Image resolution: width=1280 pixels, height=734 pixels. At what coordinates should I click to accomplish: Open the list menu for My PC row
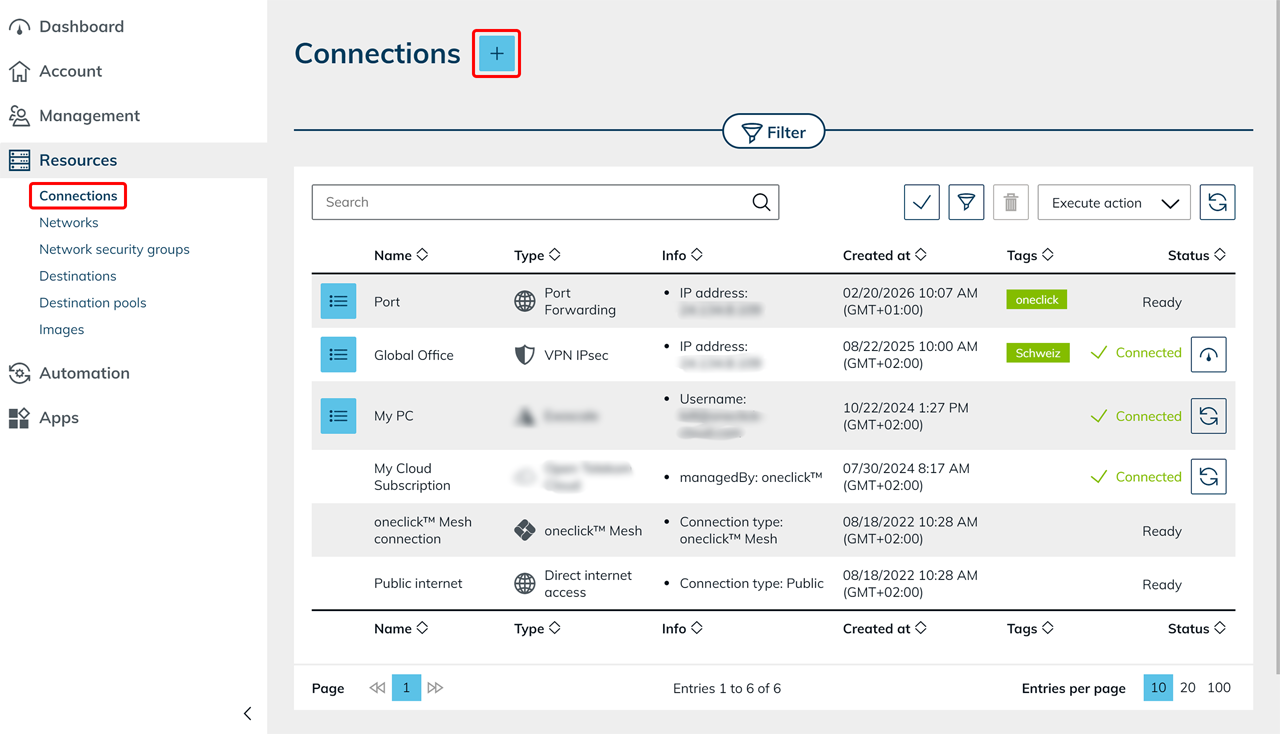338,416
